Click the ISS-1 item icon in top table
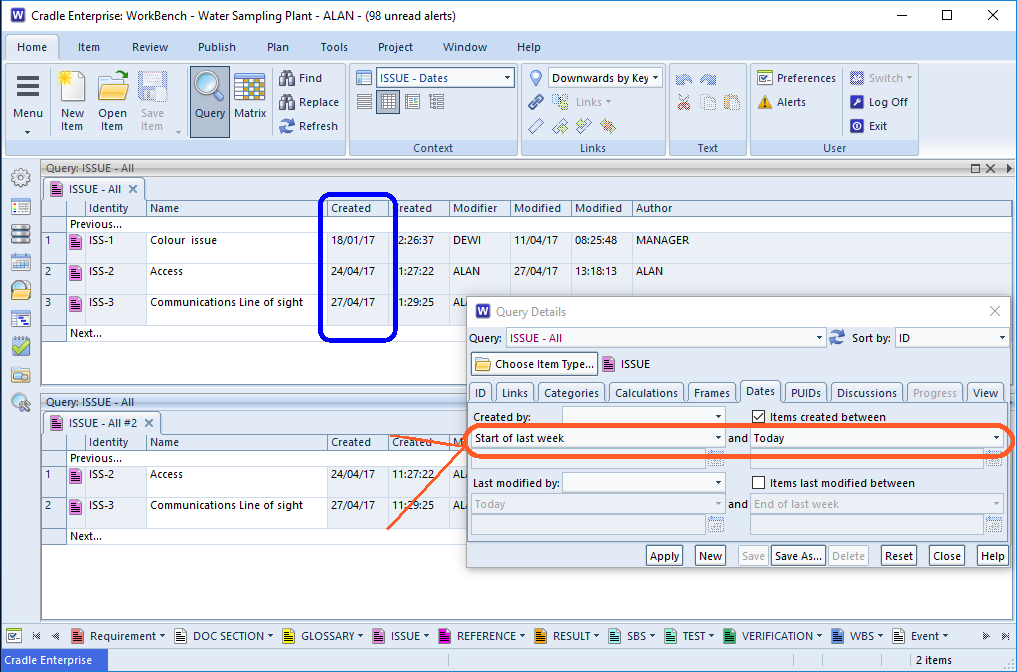This screenshot has width=1017, height=672. [76, 241]
